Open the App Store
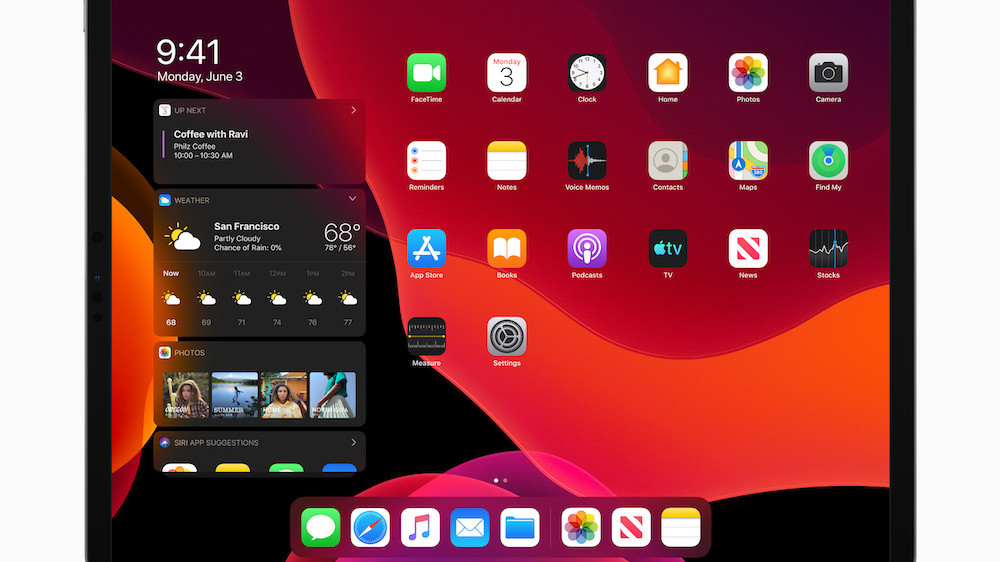This screenshot has height=562, width=1000. (x=426, y=249)
